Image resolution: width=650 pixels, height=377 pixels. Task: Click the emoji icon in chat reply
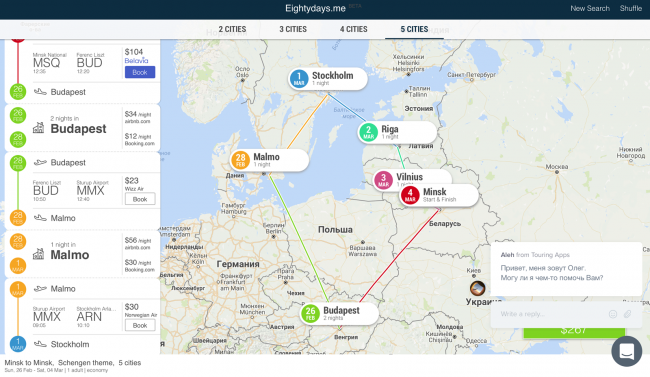pyautogui.click(x=612, y=314)
